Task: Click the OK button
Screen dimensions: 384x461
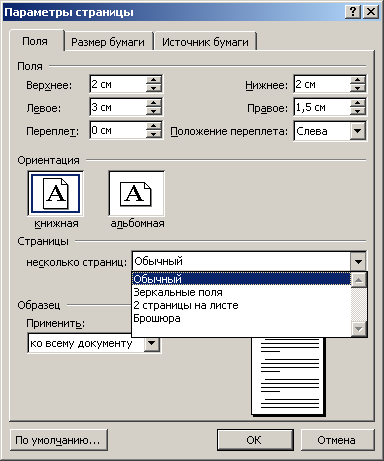Action: [x=255, y=440]
